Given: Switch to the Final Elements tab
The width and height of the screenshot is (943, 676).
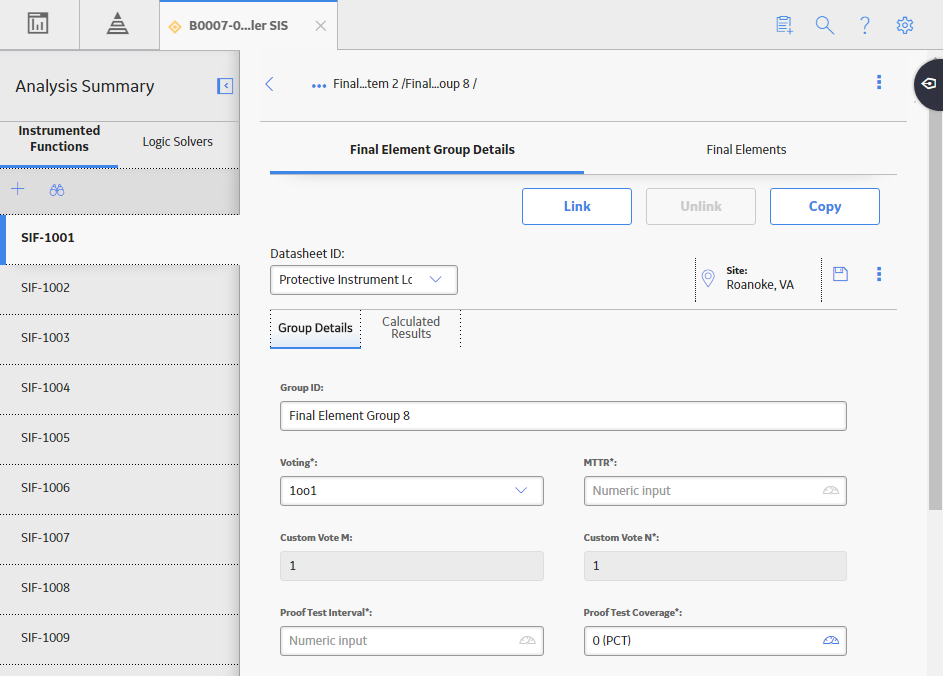Looking at the screenshot, I should point(746,150).
